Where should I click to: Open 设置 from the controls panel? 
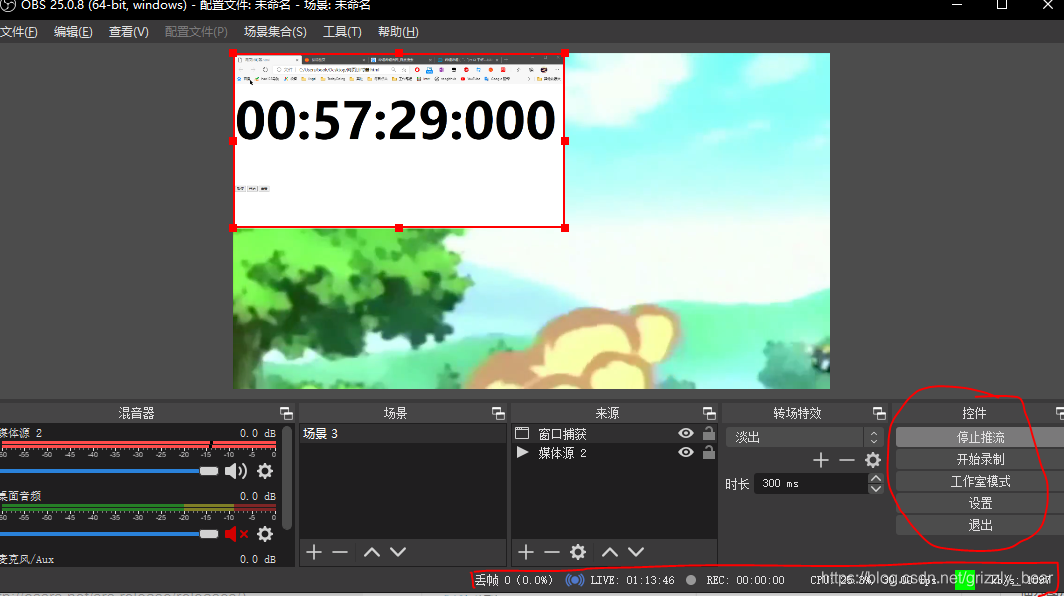click(x=980, y=503)
